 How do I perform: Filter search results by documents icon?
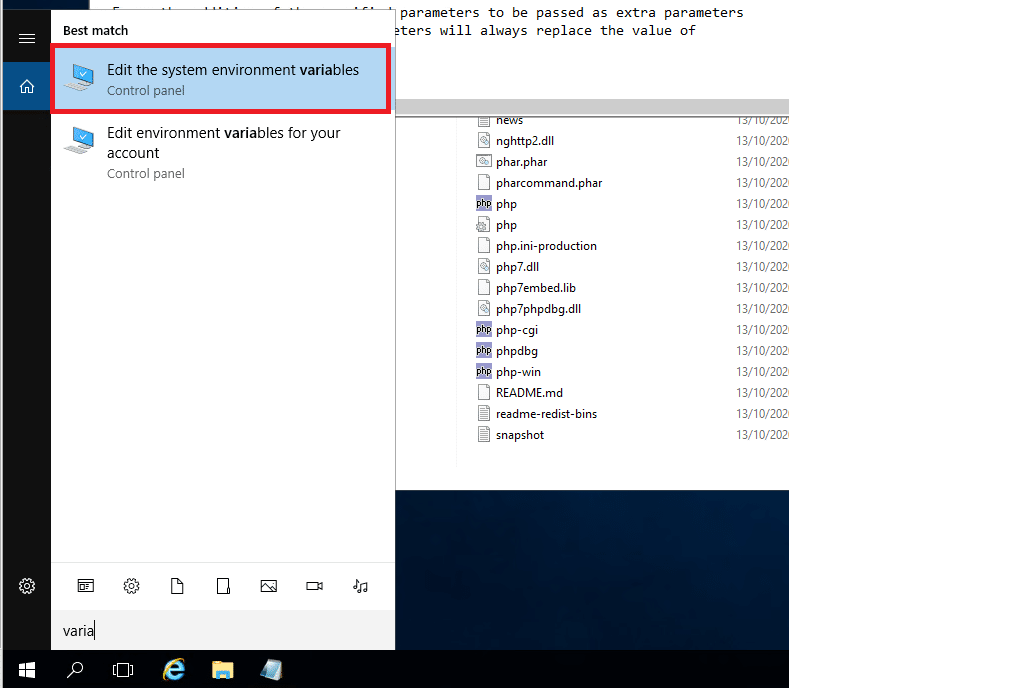tap(177, 586)
